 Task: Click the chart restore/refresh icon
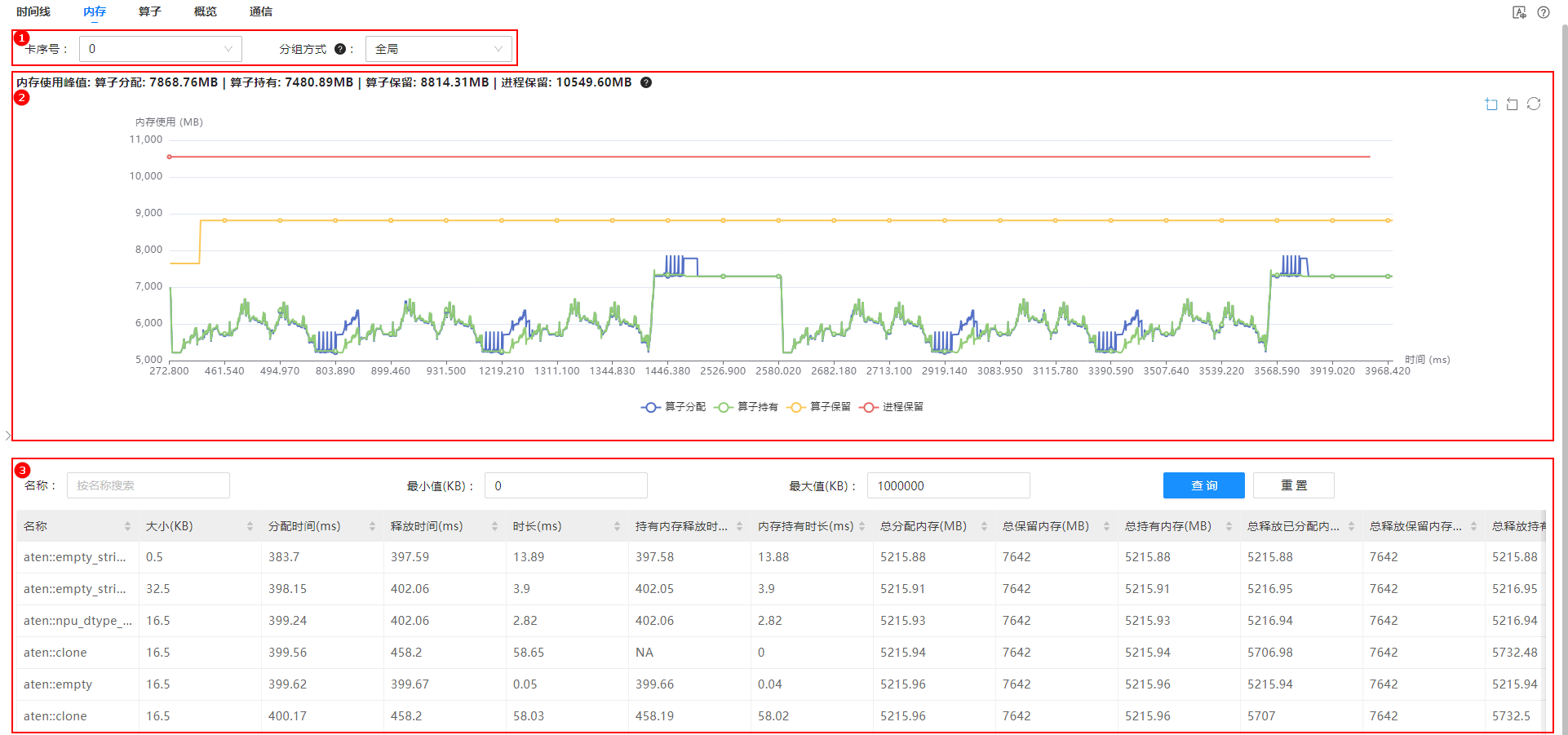tap(1534, 104)
